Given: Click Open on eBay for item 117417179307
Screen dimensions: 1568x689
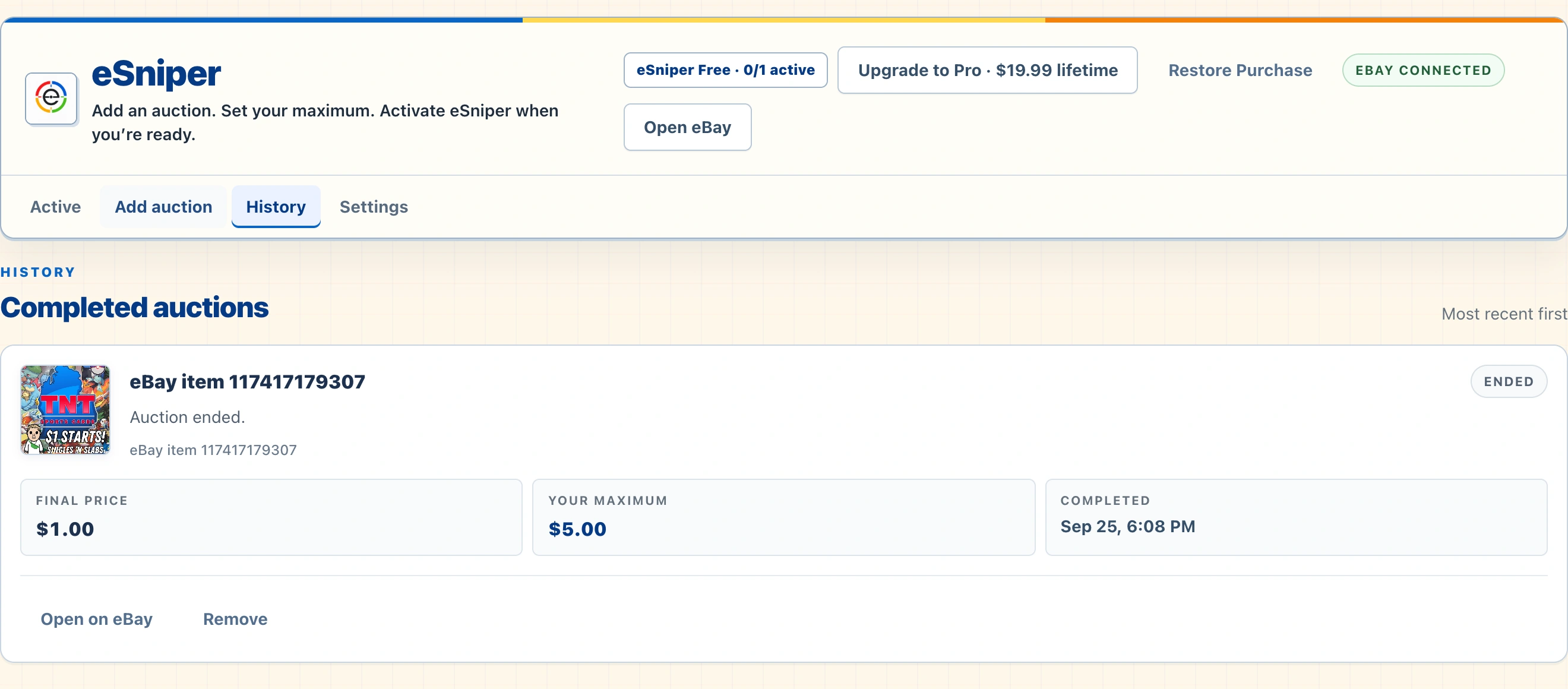Looking at the screenshot, I should click(96, 619).
